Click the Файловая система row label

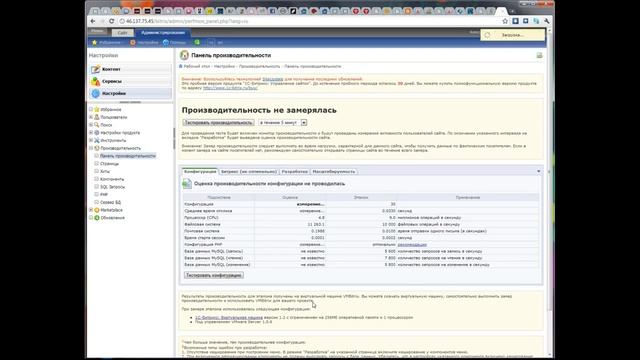pos(202,224)
